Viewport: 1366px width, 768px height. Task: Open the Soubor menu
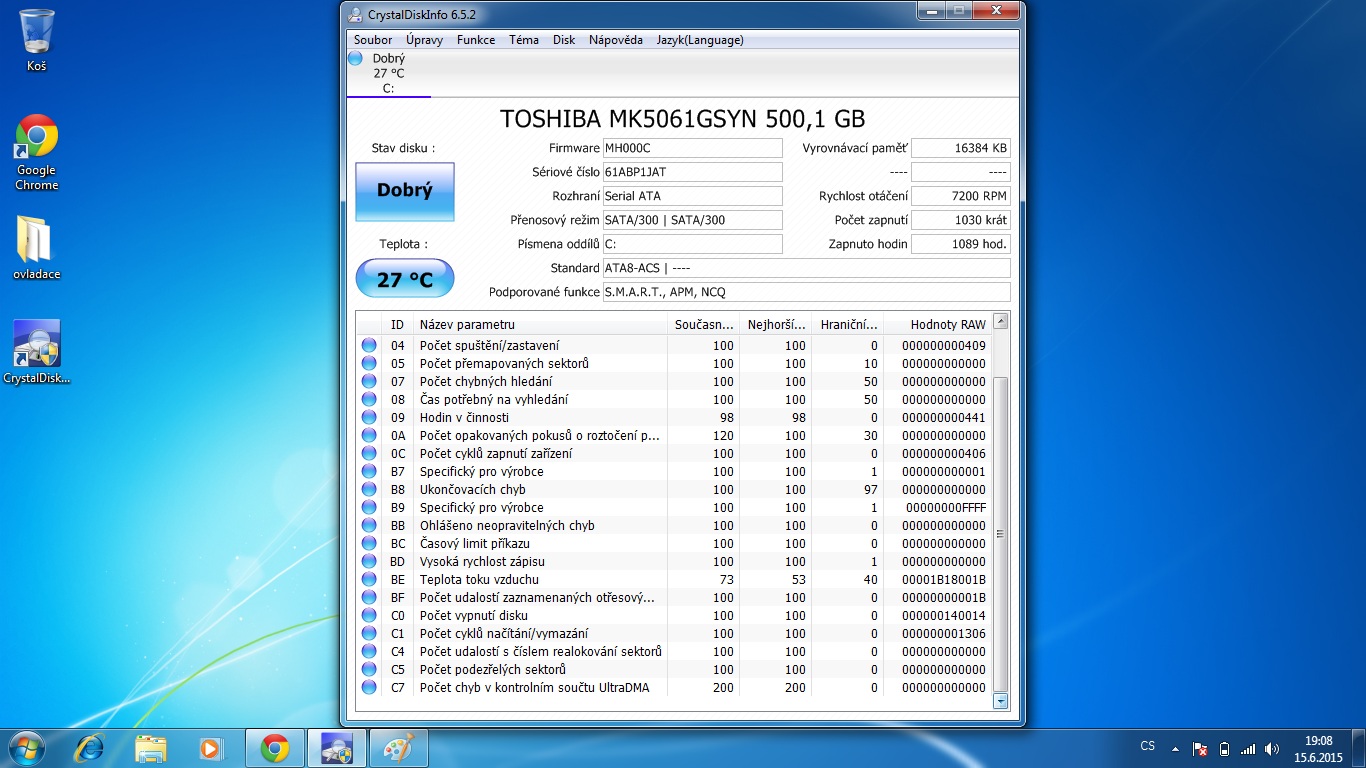point(373,40)
